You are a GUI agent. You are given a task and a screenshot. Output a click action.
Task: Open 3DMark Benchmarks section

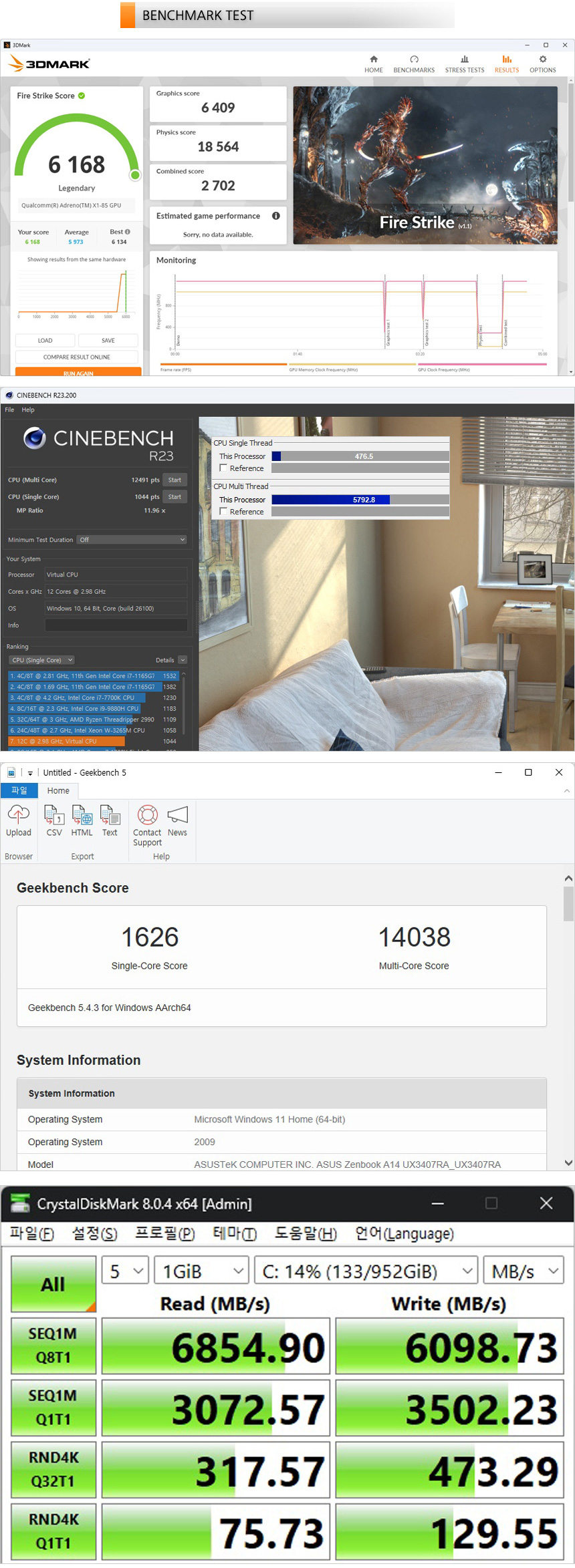(x=414, y=64)
